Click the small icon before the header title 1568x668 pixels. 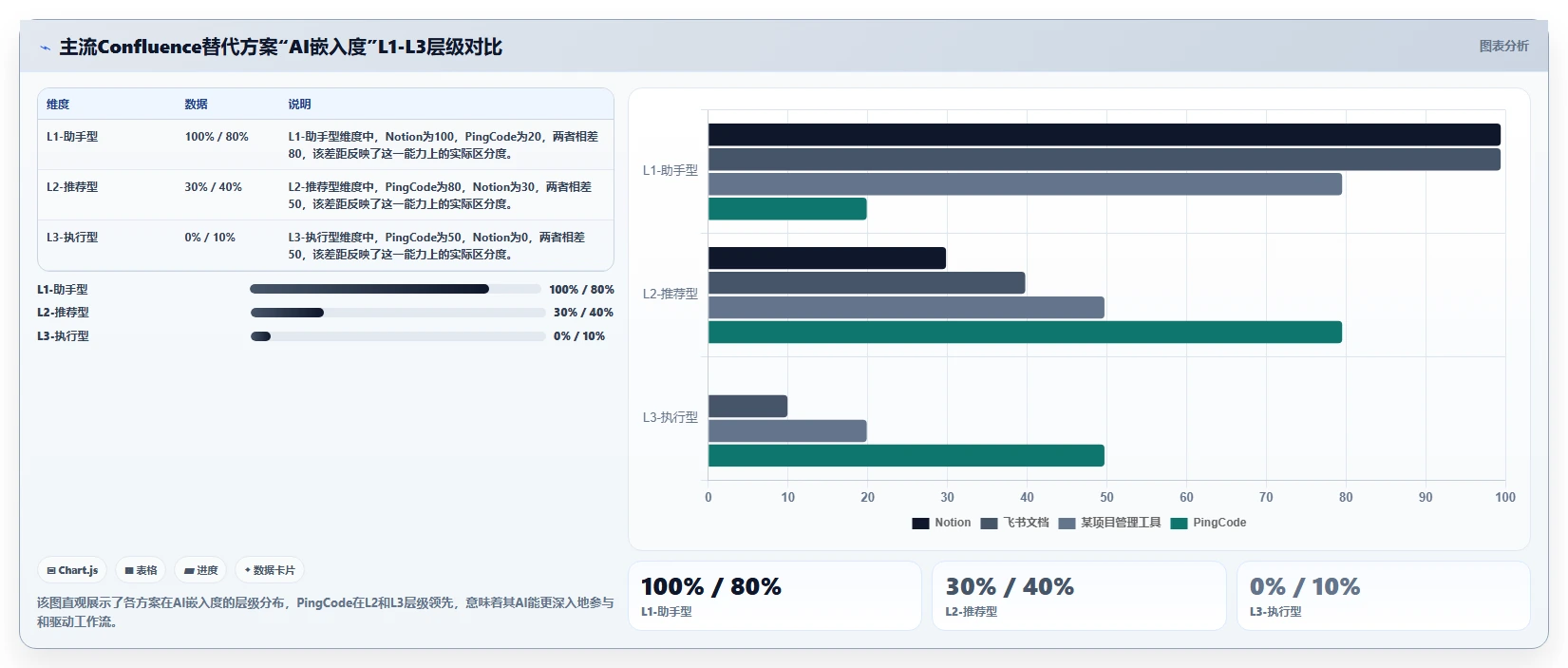click(x=45, y=48)
